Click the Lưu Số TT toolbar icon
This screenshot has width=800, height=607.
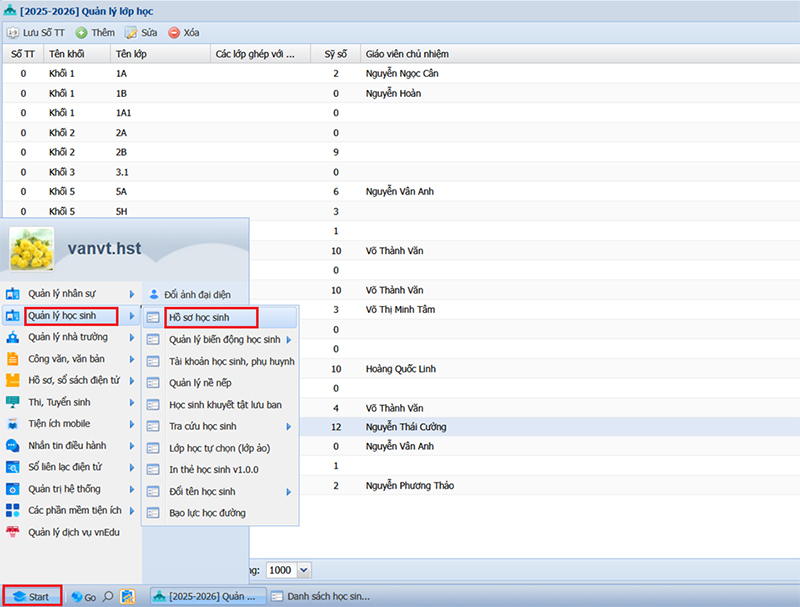coord(12,33)
